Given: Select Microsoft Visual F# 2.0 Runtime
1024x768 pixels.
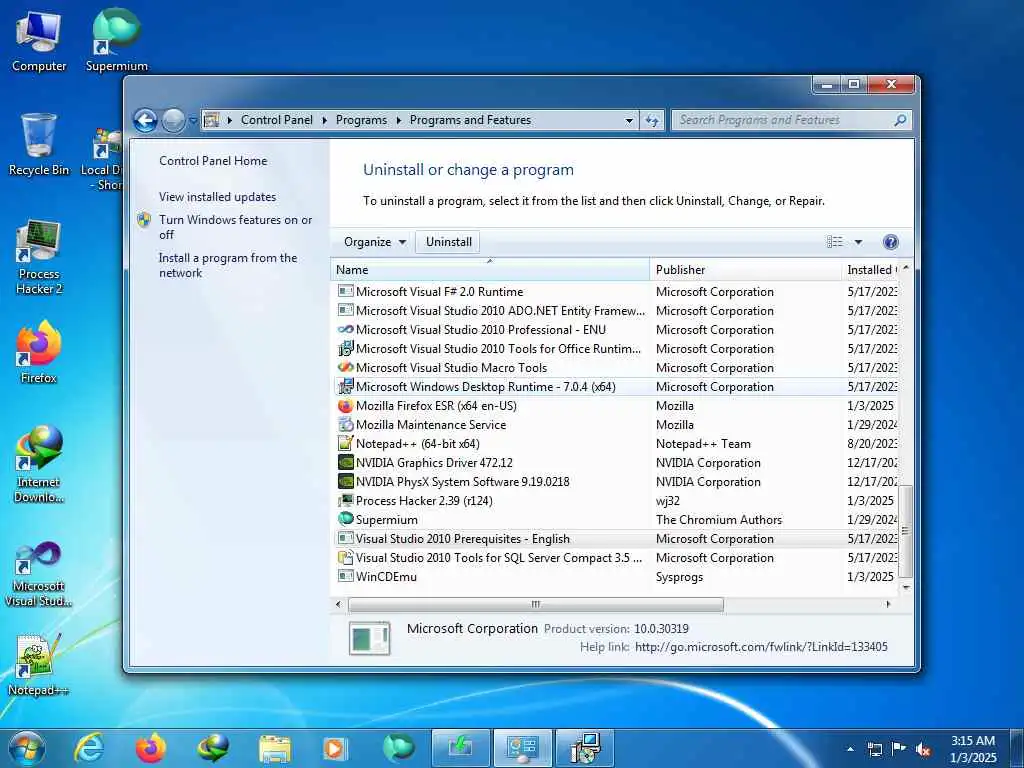Looking at the screenshot, I should [616, 292].
